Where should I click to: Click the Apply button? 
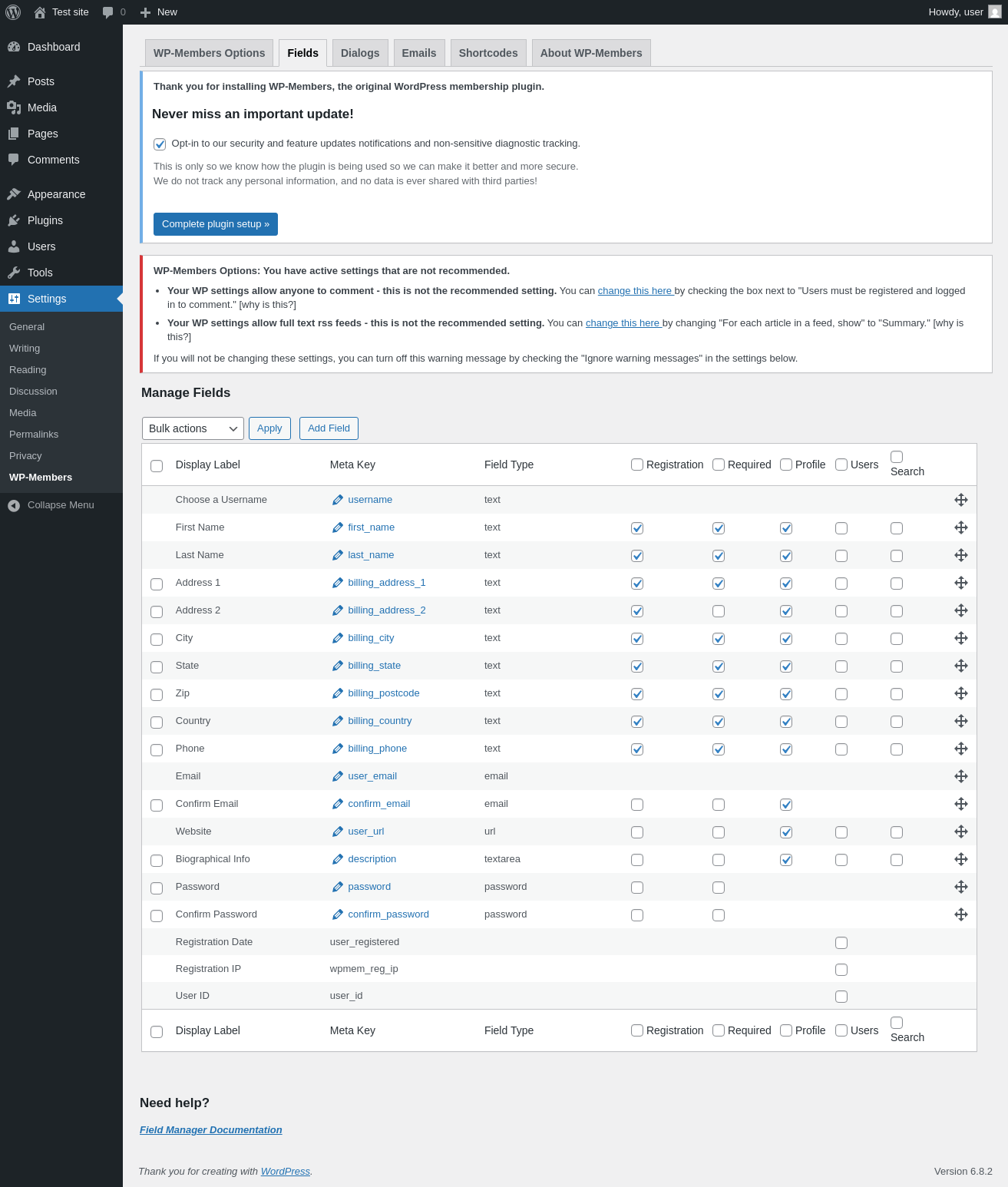269,428
